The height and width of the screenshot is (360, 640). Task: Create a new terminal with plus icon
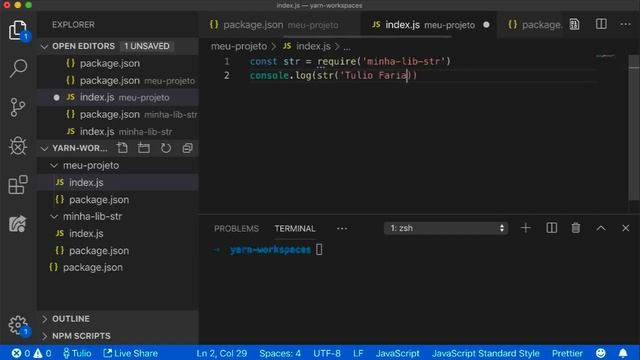[526, 228]
